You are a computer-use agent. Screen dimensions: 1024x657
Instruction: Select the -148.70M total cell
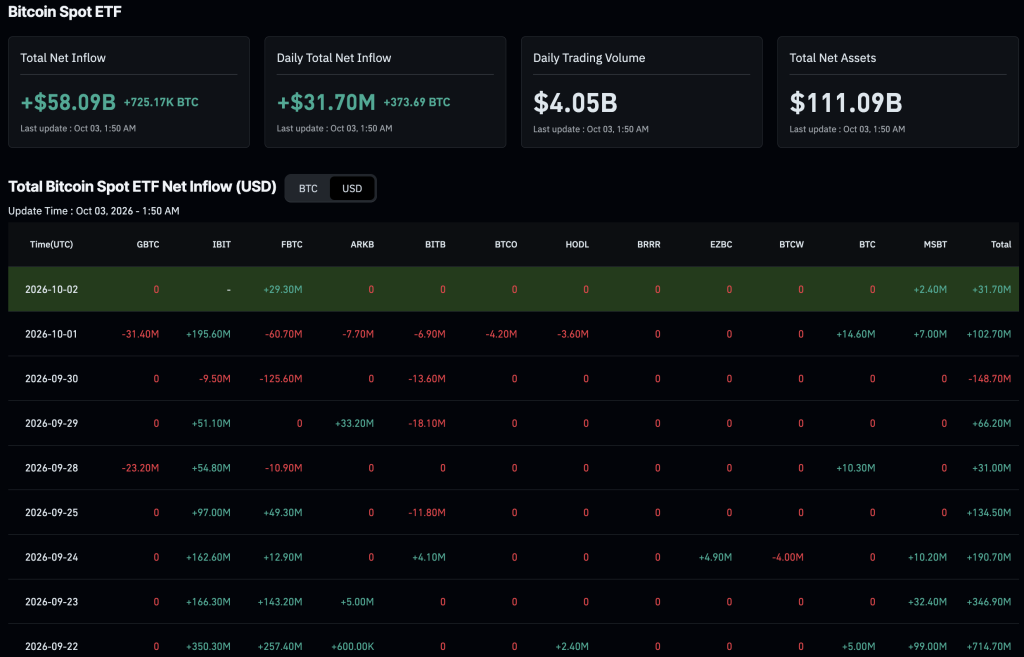point(989,379)
